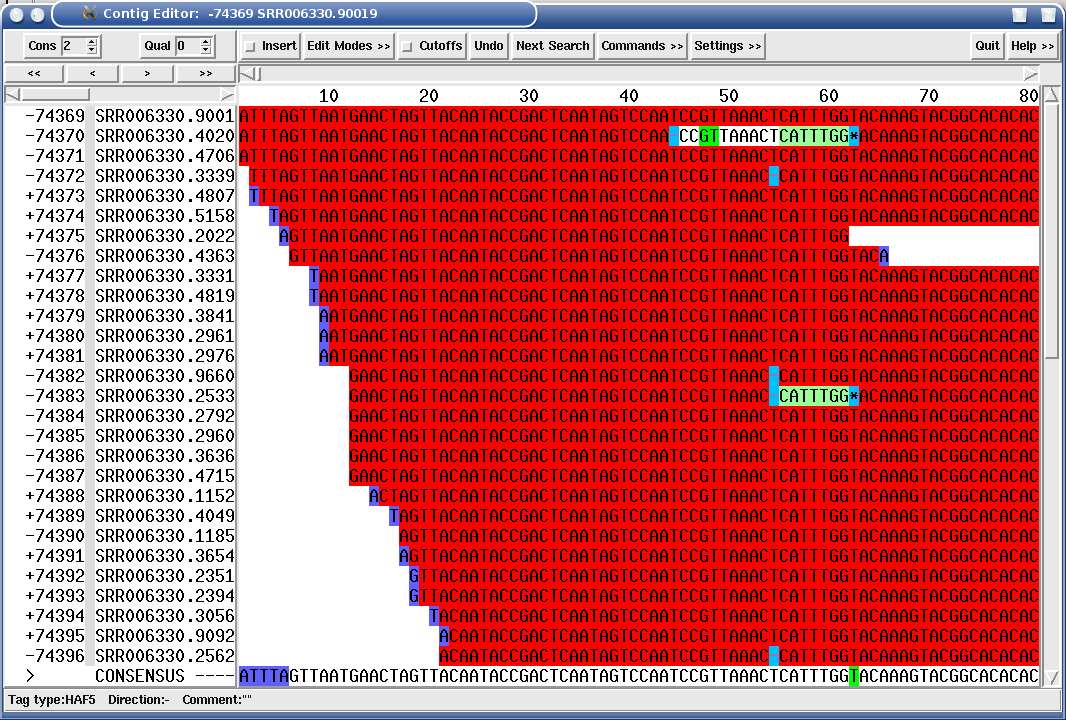Screen dimensions: 1066x720
Task: Click green highlighted T in consensus row
Action: (x=854, y=676)
